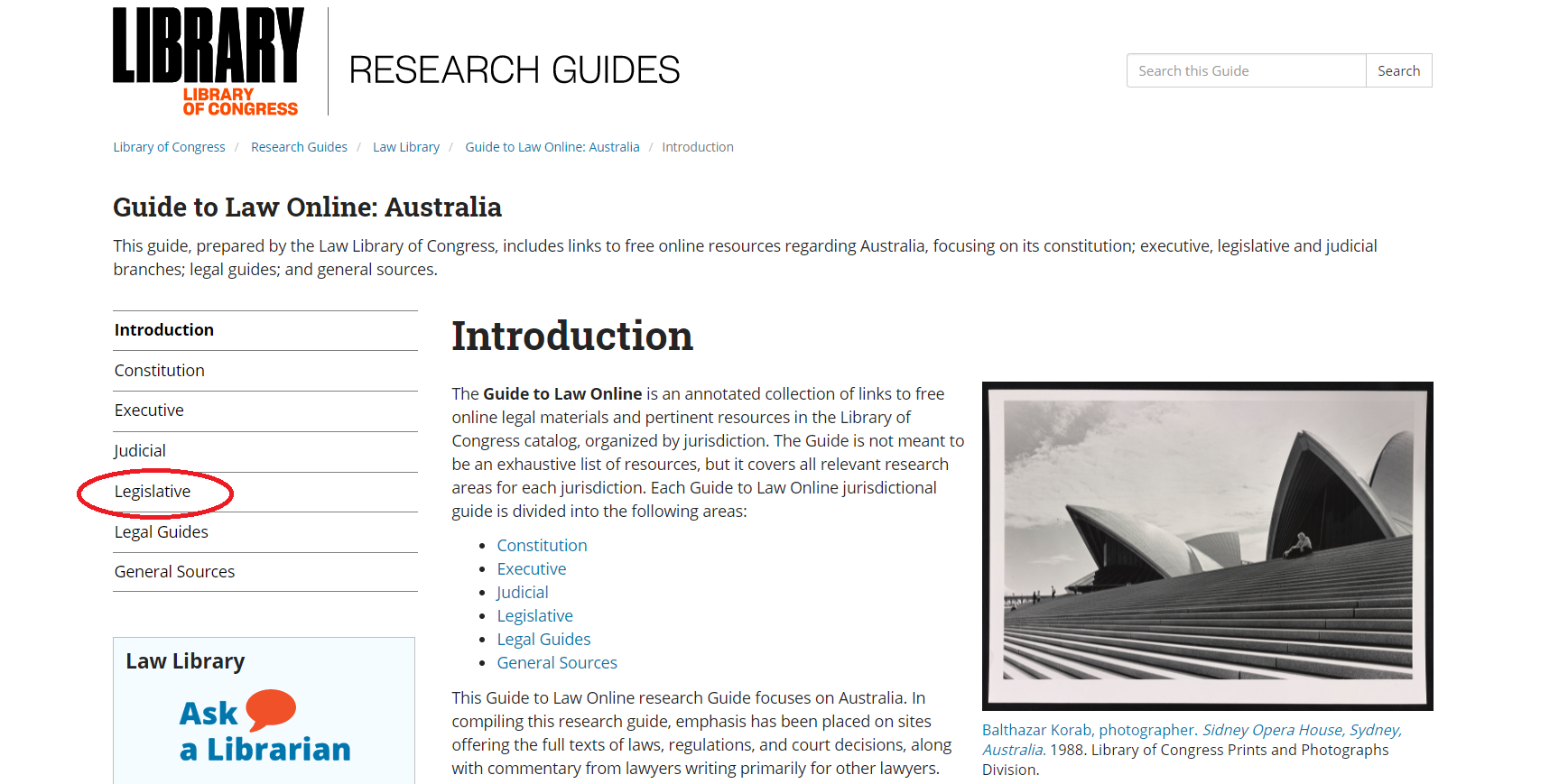Image resolution: width=1559 pixels, height=784 pixels.
Task: Follow Legal Guides link in bulleted list
Action: coord(544,640)
